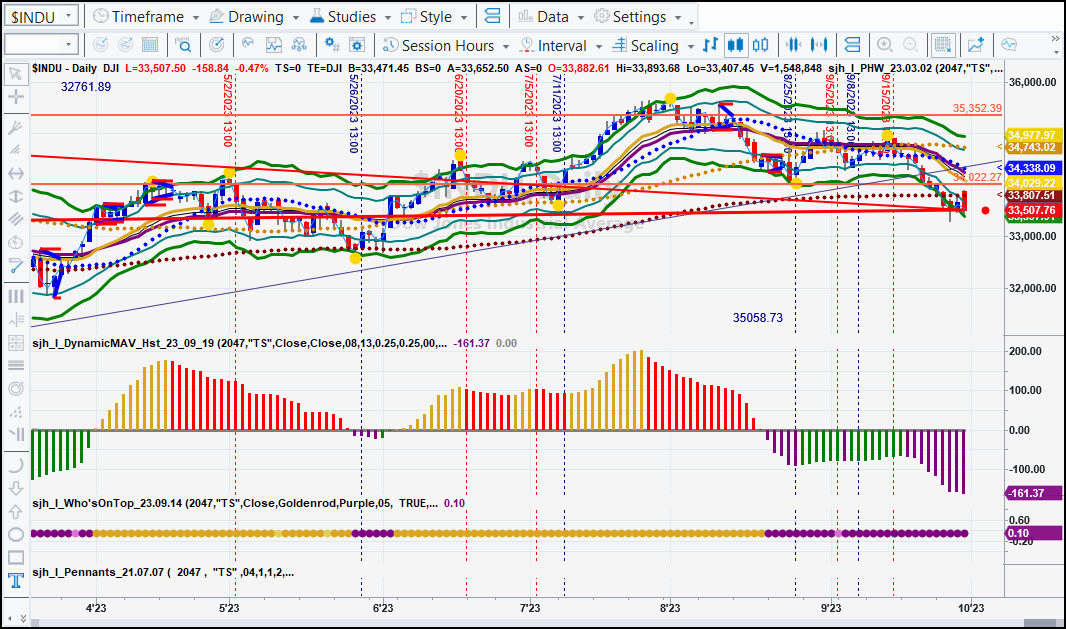Click the chart window with line icon

(x=273, y=46)
